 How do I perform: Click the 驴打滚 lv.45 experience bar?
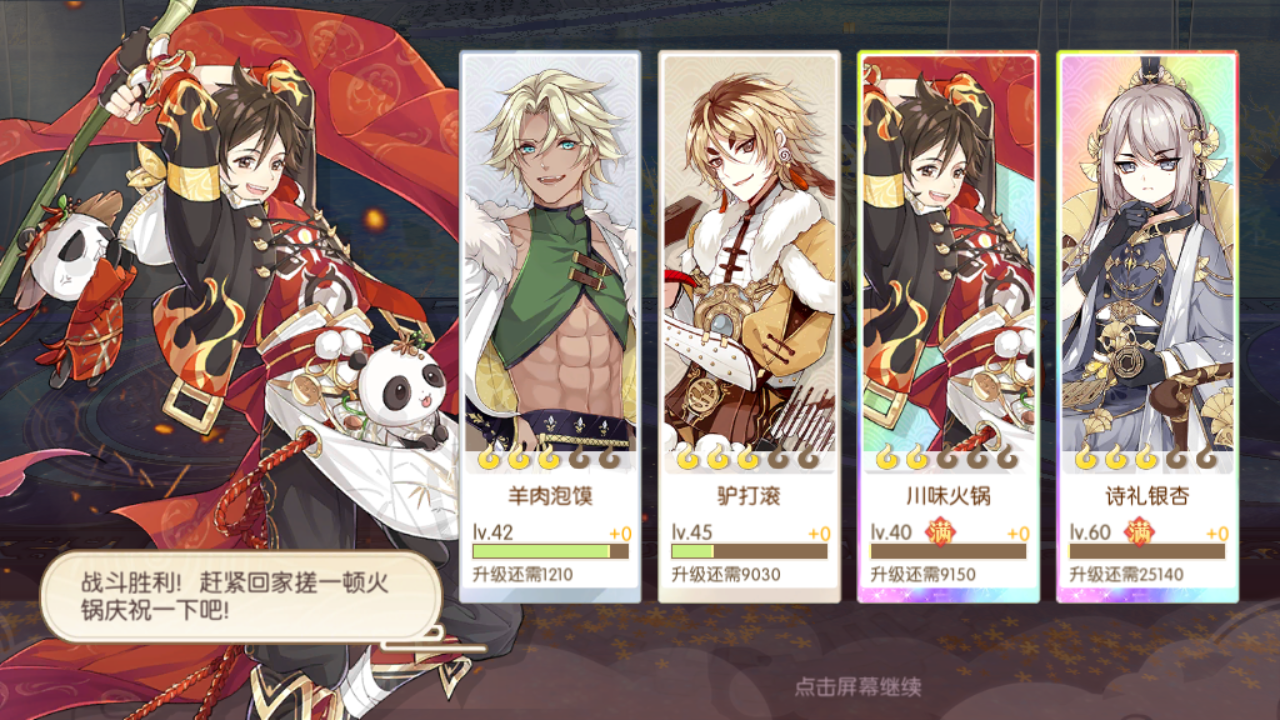[x=749, y=551]
